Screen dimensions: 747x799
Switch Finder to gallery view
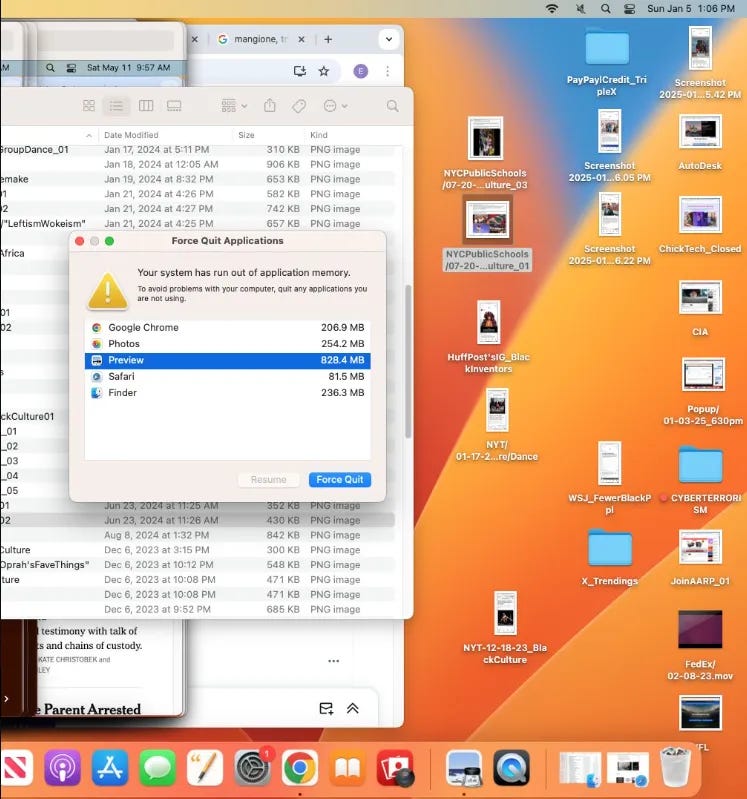(x=174, y=105)
